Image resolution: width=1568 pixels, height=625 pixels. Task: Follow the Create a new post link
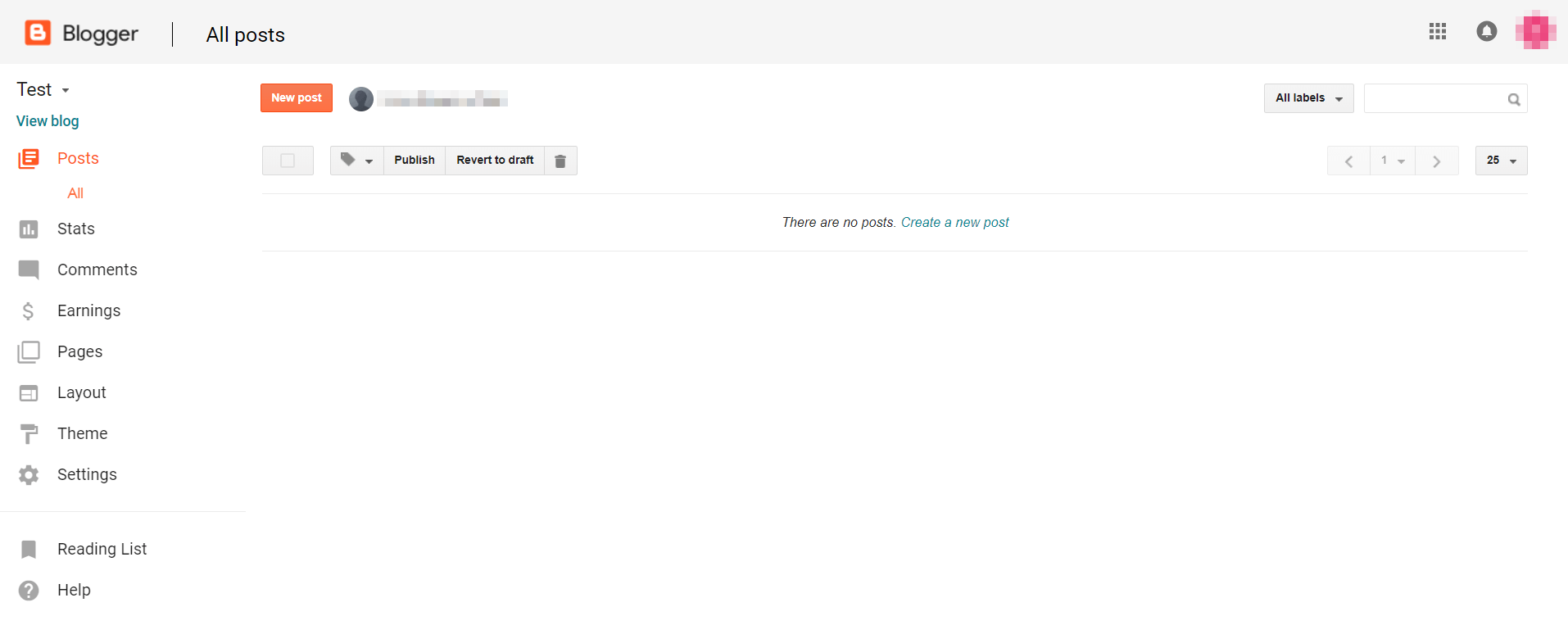click(x=954, y=222)
